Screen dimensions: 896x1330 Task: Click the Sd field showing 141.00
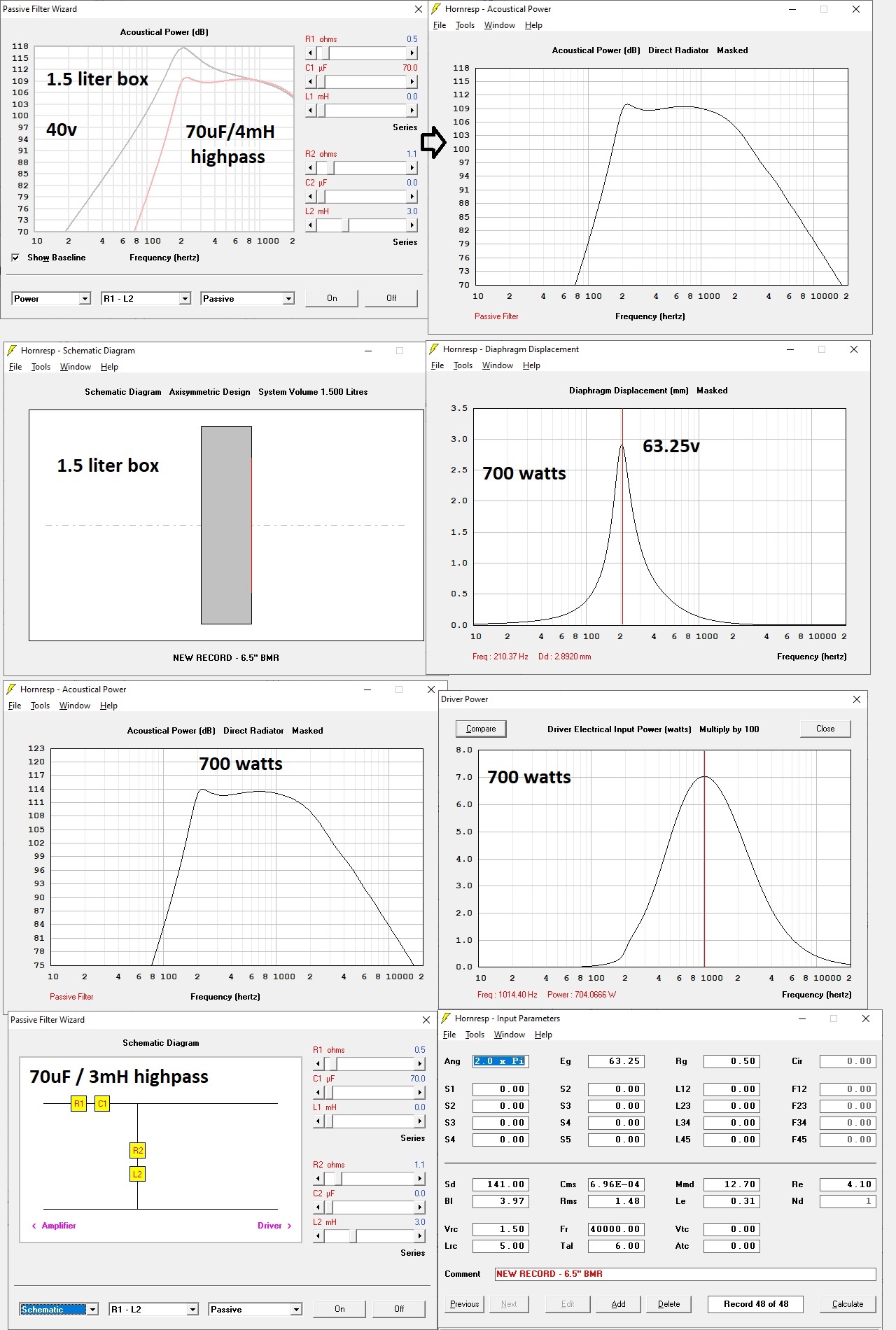click(x=500, y=1184)
